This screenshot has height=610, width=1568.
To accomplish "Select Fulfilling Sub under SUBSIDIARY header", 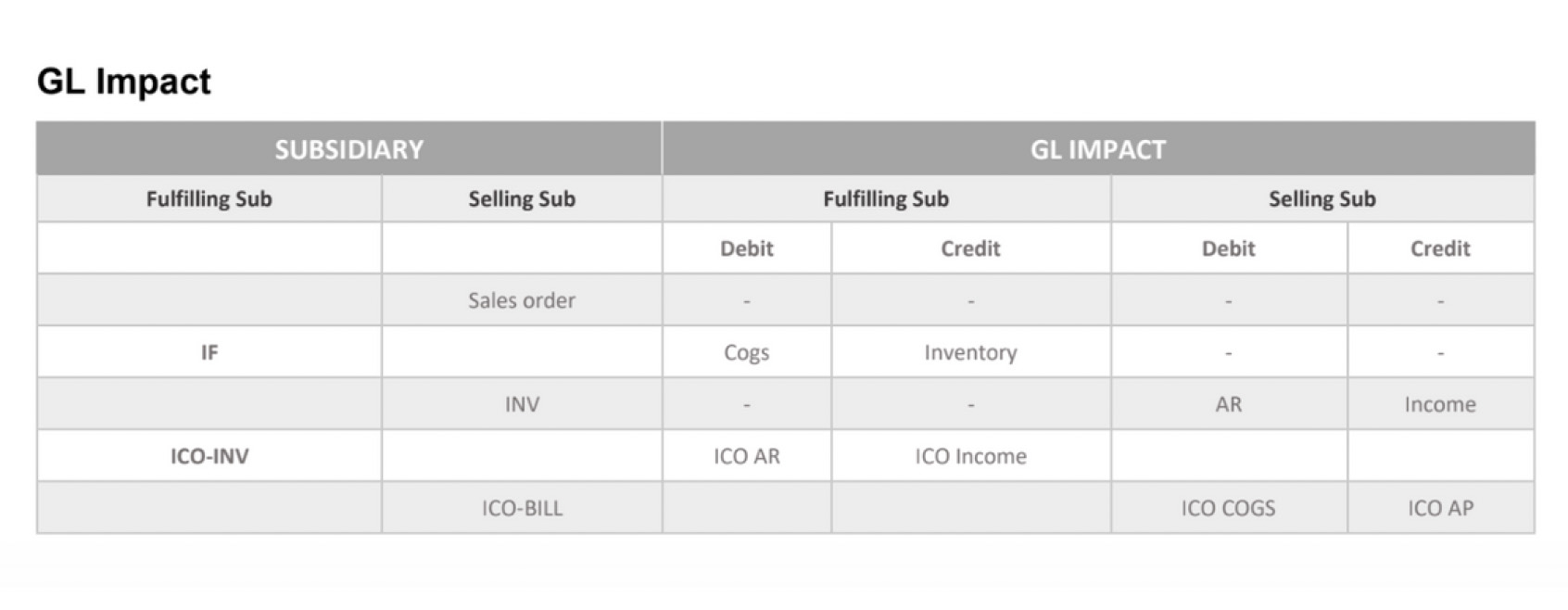I will (209, 198).
